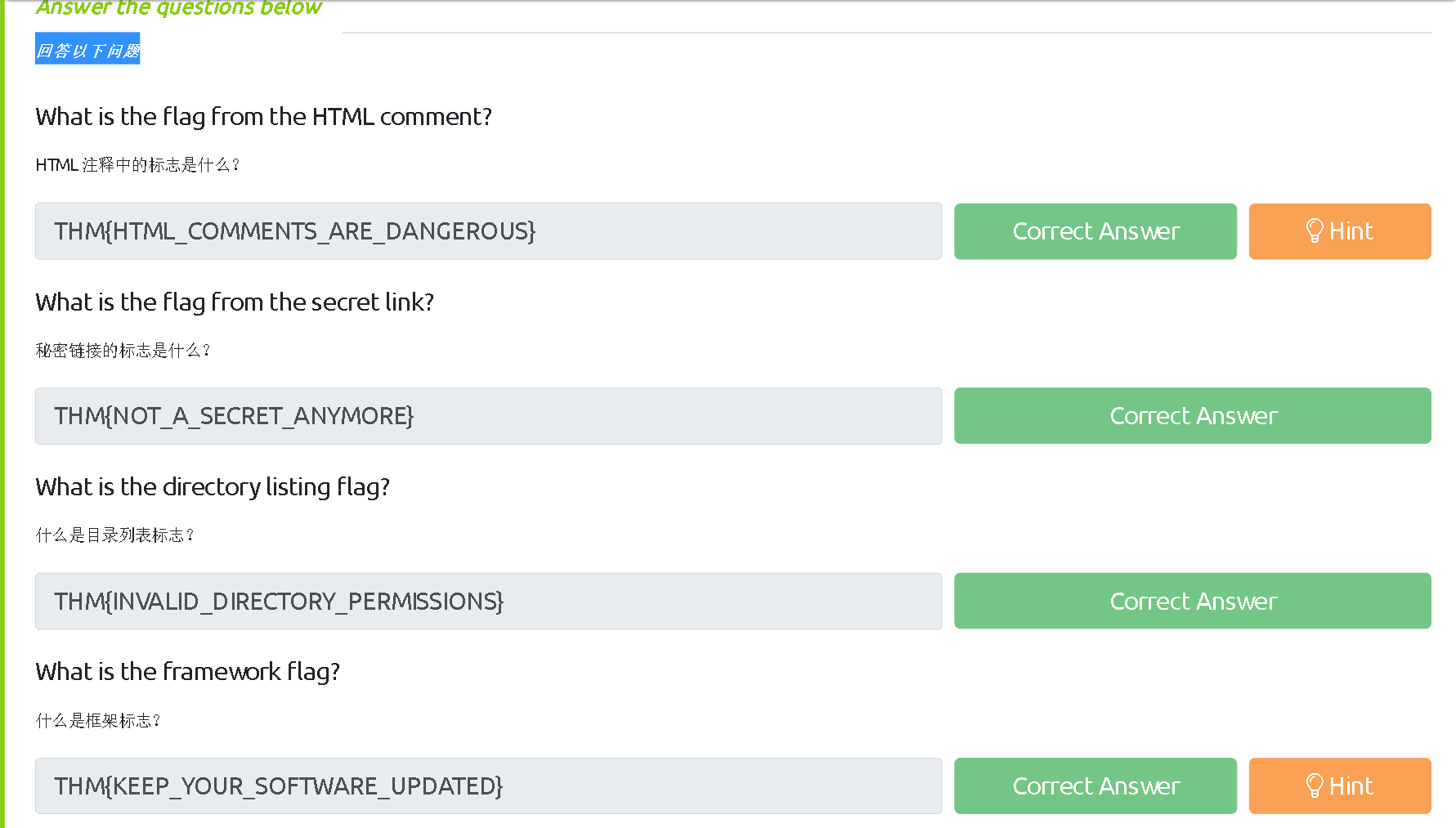Click the THM{HTML_COMMENTS_ARE_DANGEROUS} answer field

(488, 231)
